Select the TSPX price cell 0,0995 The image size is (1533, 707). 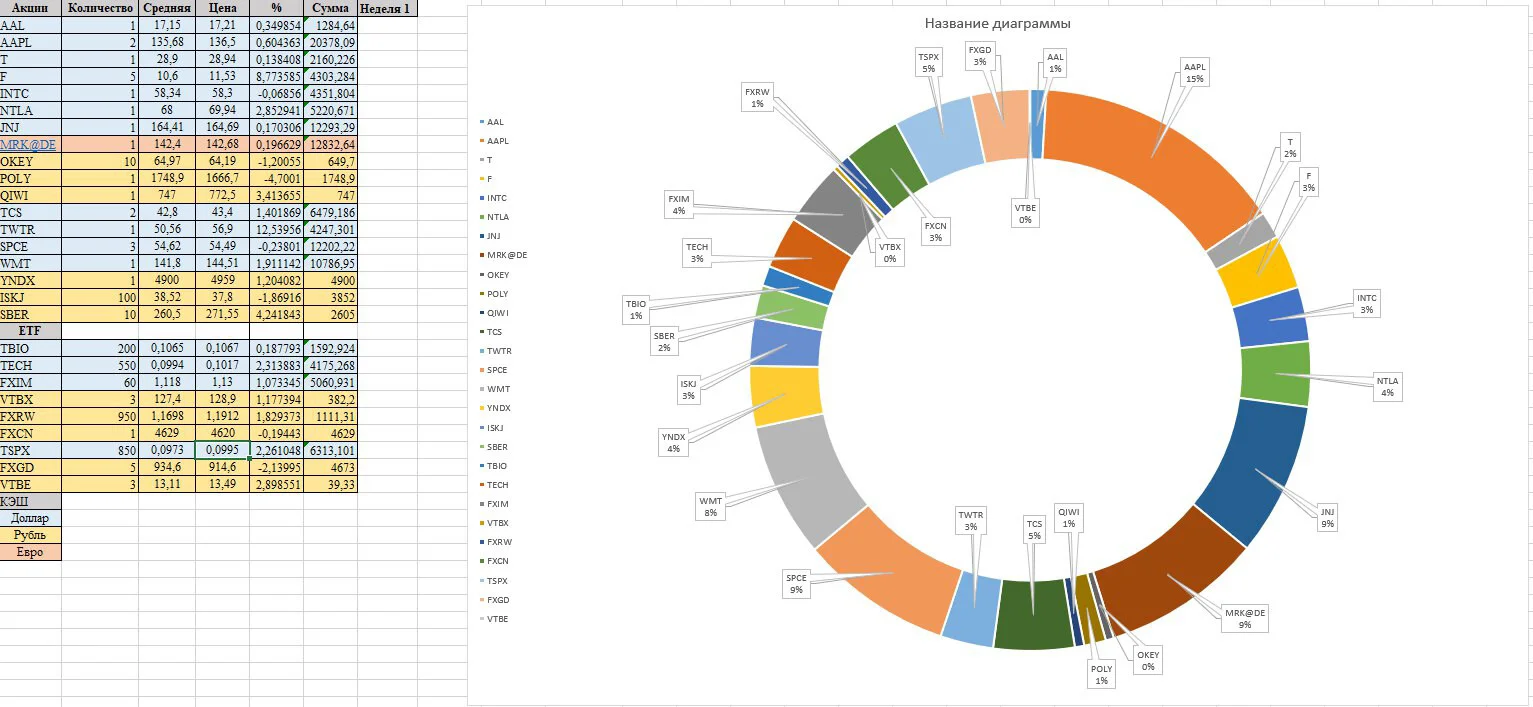pos(223,450)
